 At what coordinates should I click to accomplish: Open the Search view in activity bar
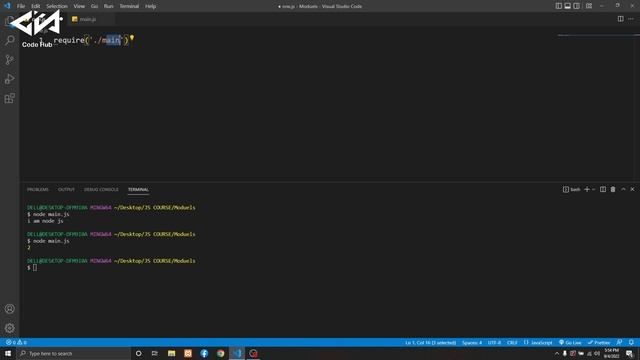10,40
